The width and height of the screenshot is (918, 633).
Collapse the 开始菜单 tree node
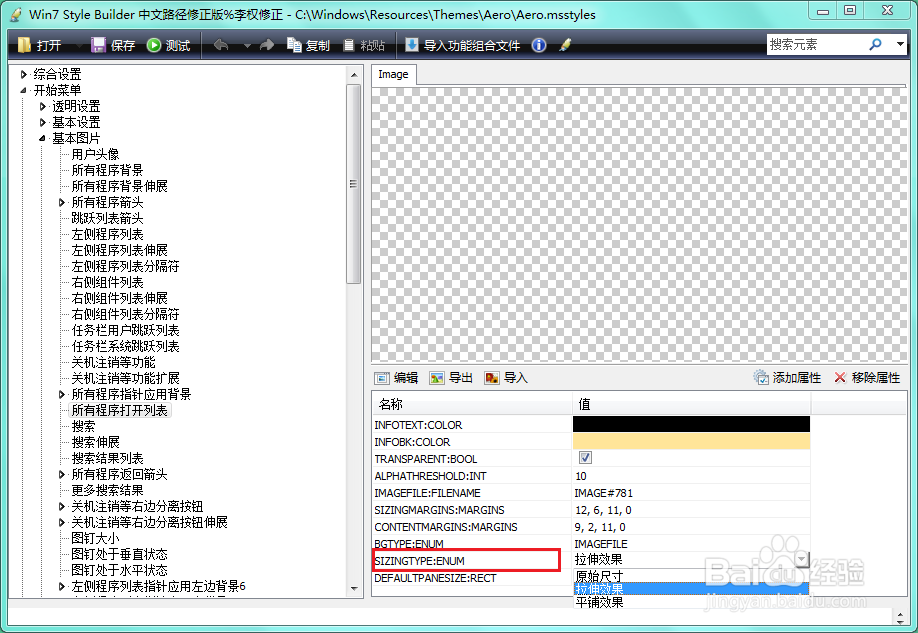26,90
